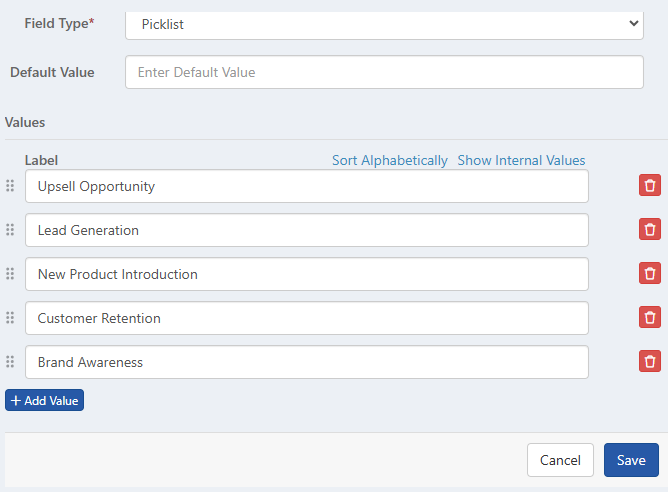Click drag handle for Brand Awareness
This screenshot has width=668, height=492.
tap(10, 362)
